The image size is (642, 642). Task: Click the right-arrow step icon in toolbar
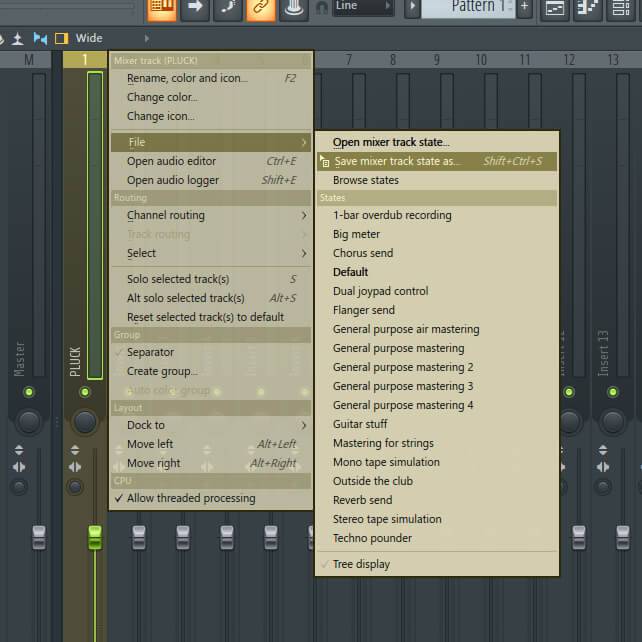click(x=195, y=7)
